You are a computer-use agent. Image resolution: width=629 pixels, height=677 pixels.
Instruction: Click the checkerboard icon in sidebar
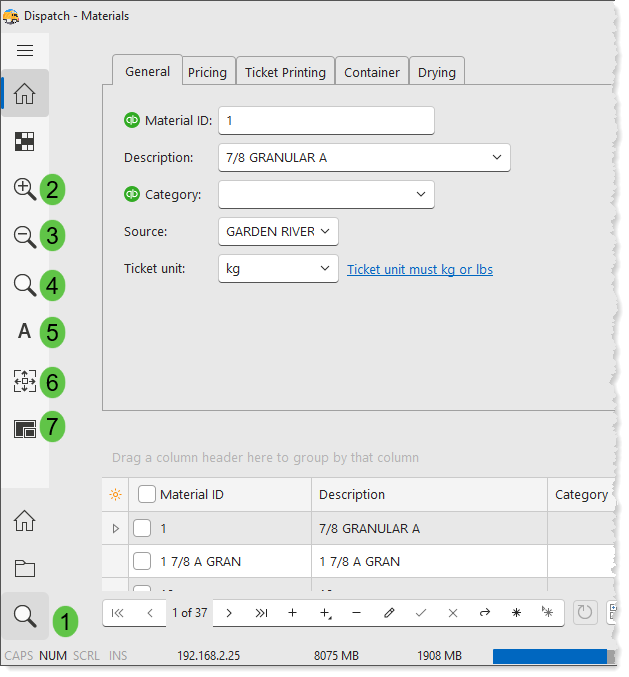tap(25, 141)
